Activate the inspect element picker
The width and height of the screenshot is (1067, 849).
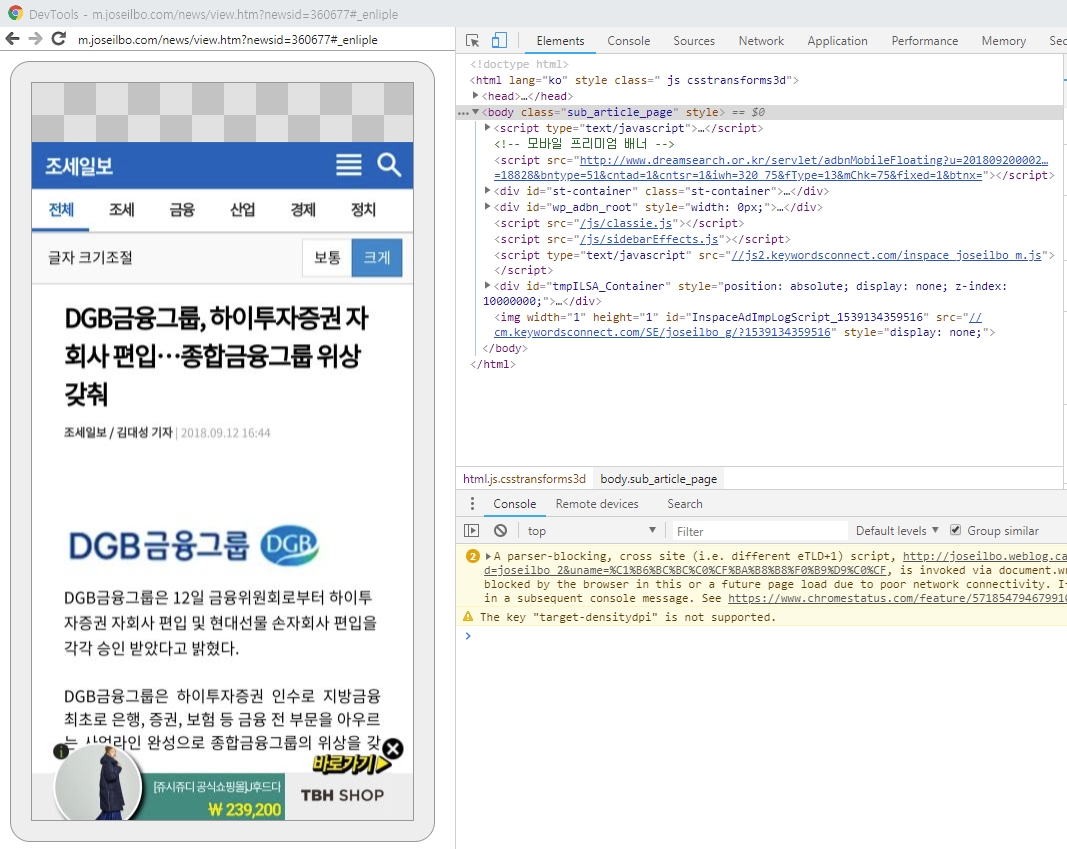(x=472, y=41)
